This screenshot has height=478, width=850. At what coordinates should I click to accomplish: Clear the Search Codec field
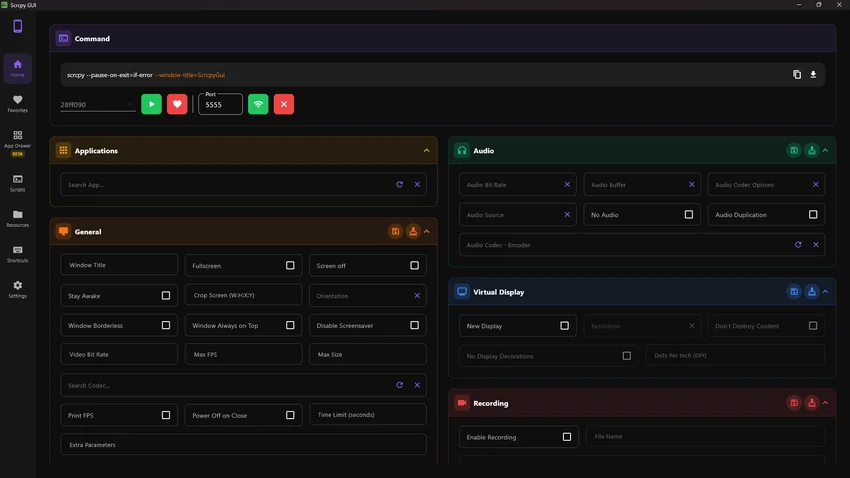[x=417, y=385]
